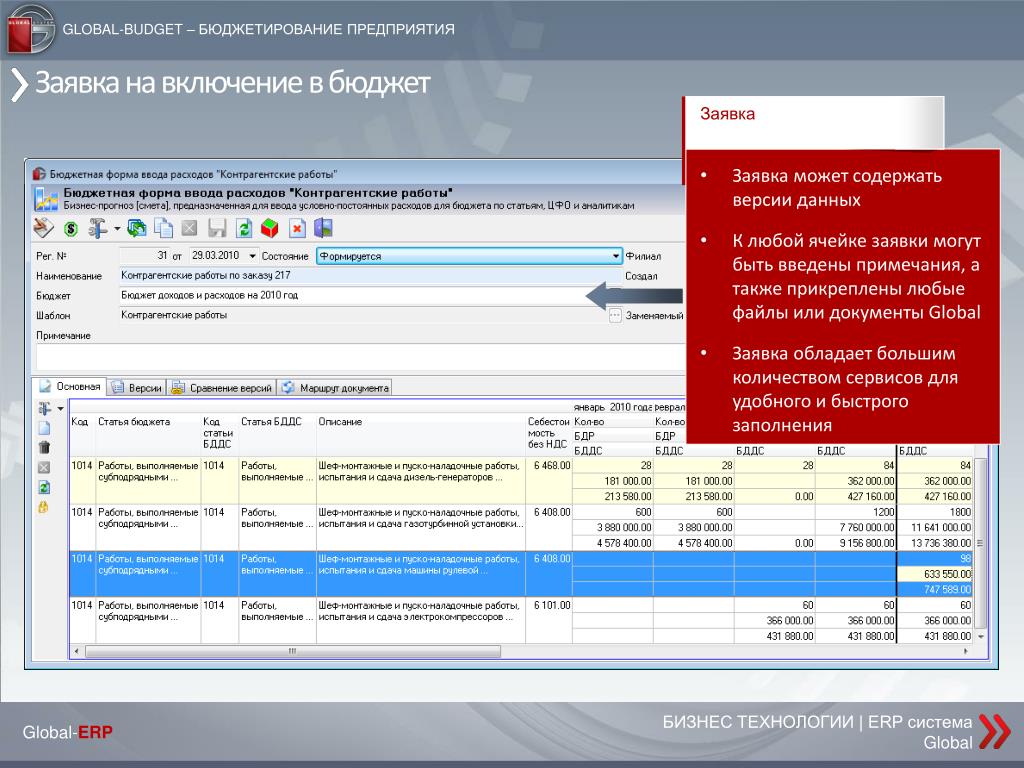Viewport: 1024px width, 768px height.
Task: Click the chart icon in the form header
Action: pyautogui.click(x=46, y=199)
